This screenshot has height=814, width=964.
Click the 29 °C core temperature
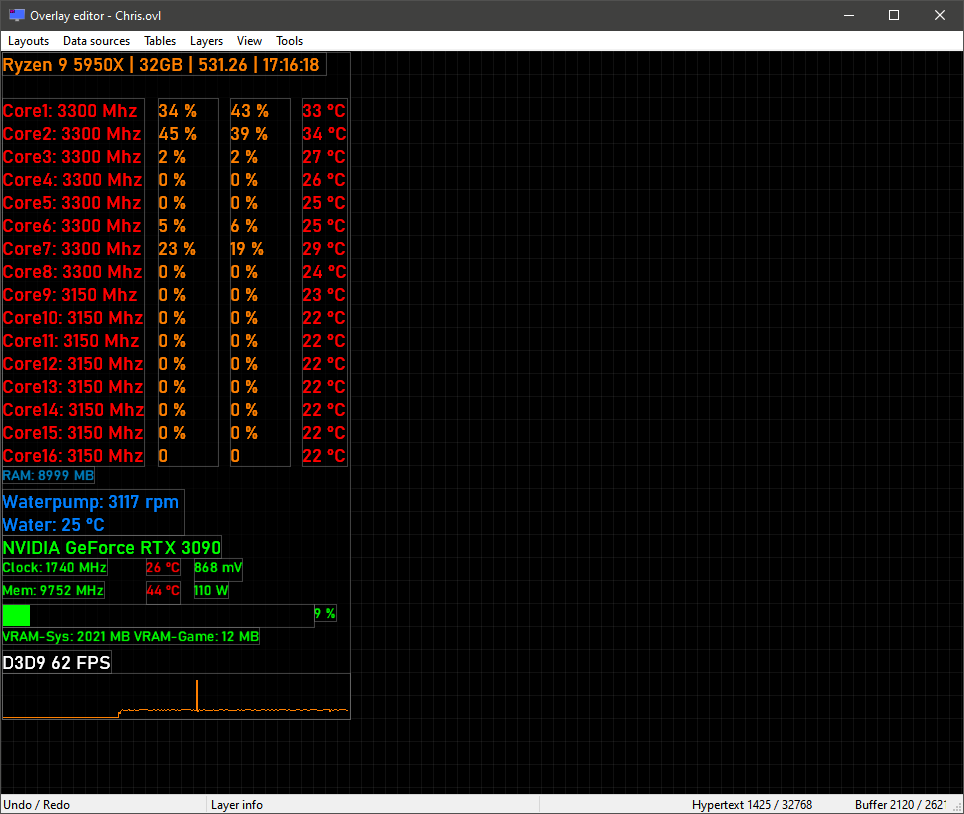coord(324,248)
